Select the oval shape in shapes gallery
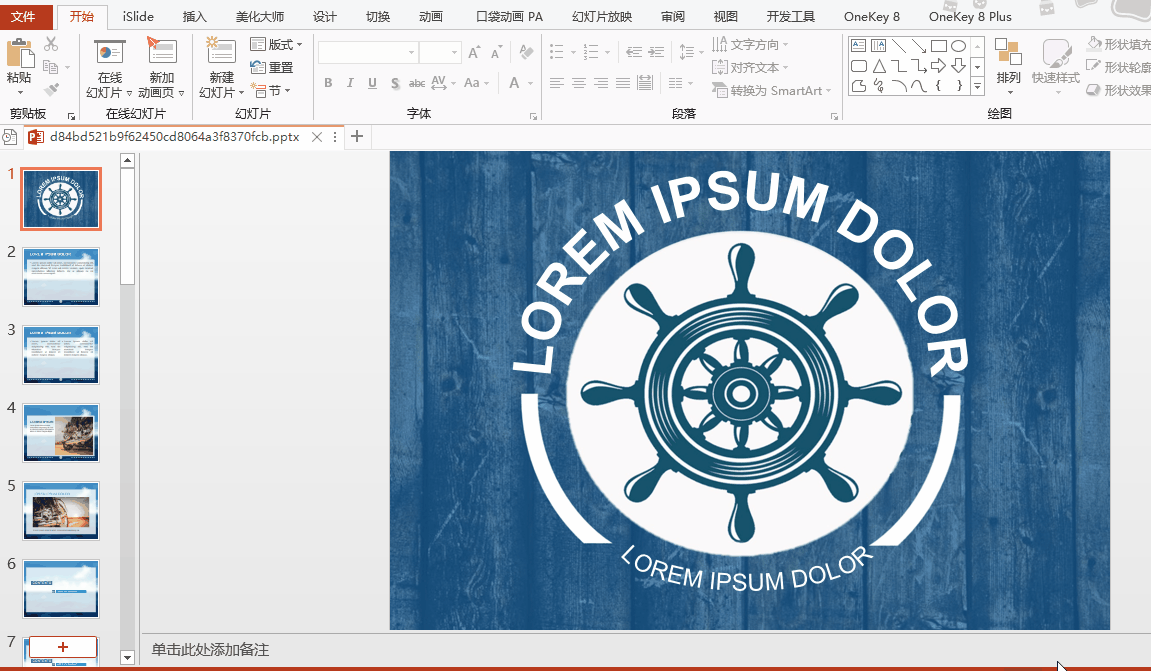1151x671 pixels. click(957, 45)
